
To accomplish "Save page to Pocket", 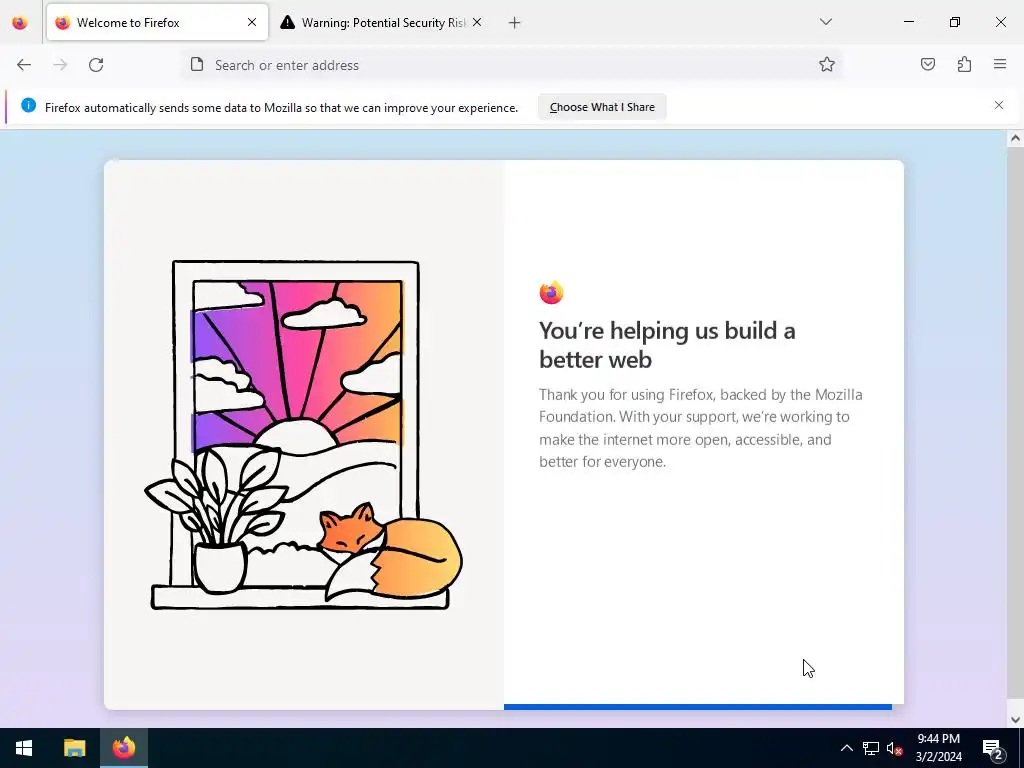I will click(x=928, y=64).
